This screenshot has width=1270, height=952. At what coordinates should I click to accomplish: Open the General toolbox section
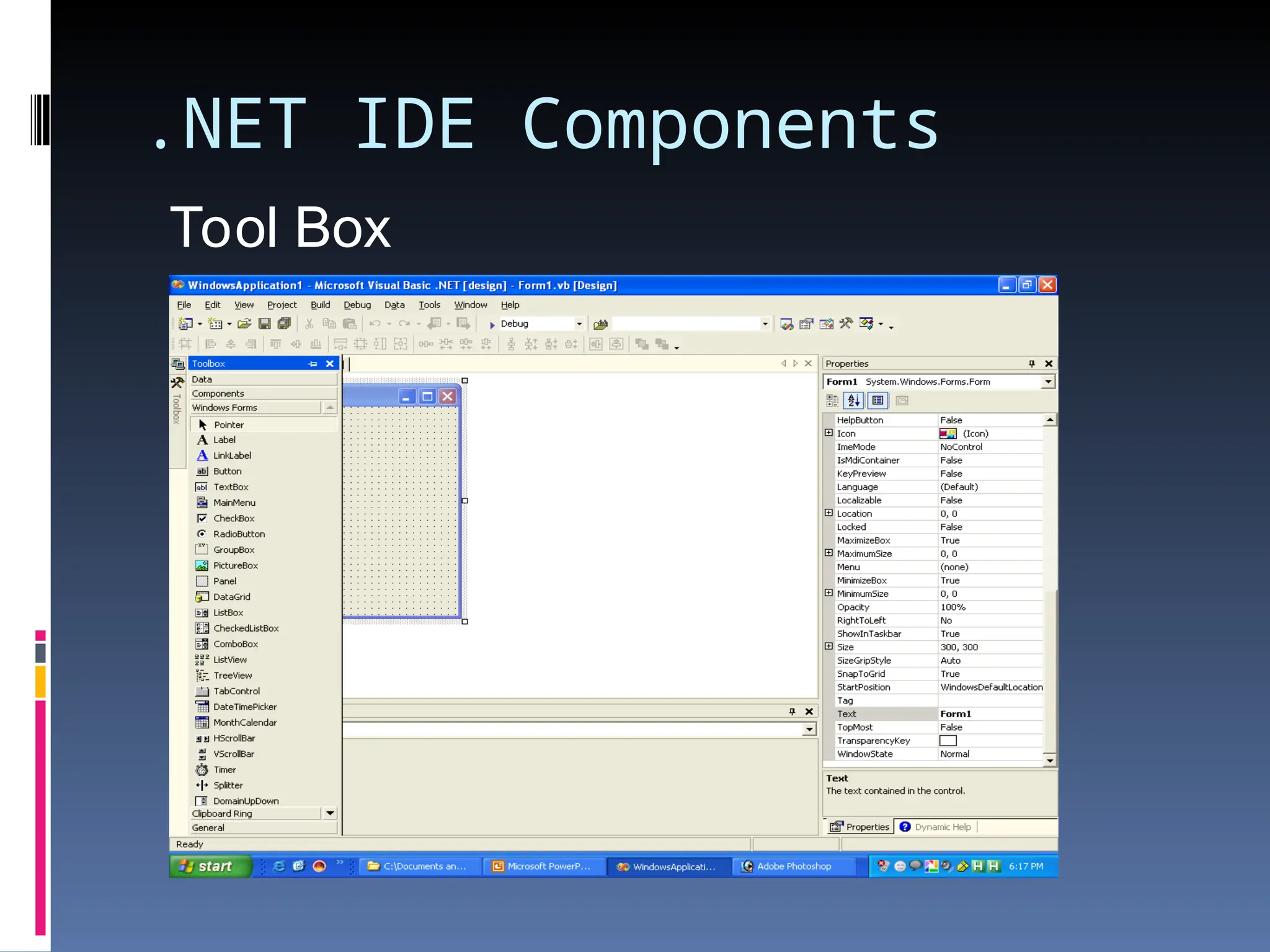coord(263,828)
